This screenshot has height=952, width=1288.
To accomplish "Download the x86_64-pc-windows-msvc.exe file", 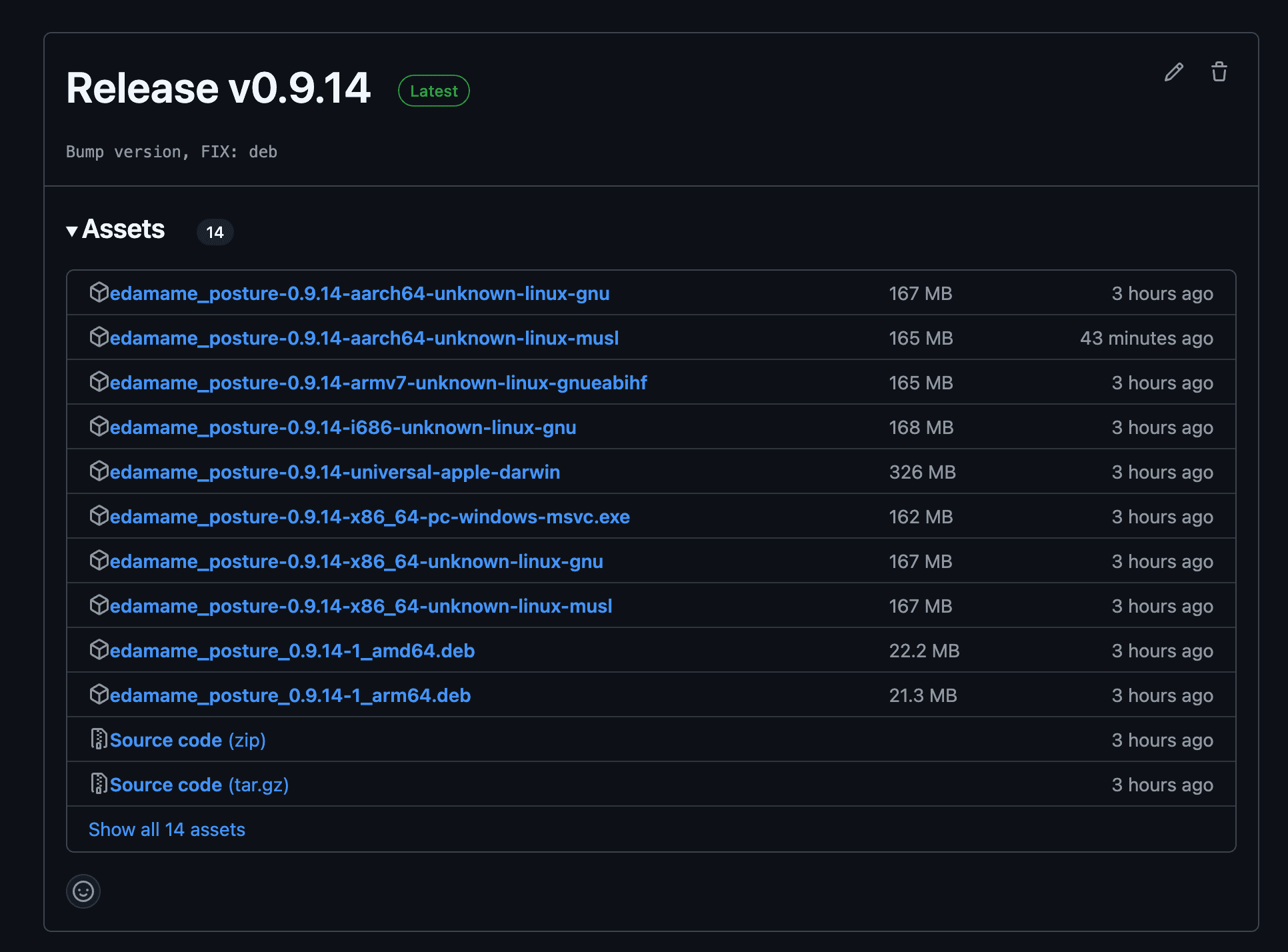I will click(x=369, y=517).
